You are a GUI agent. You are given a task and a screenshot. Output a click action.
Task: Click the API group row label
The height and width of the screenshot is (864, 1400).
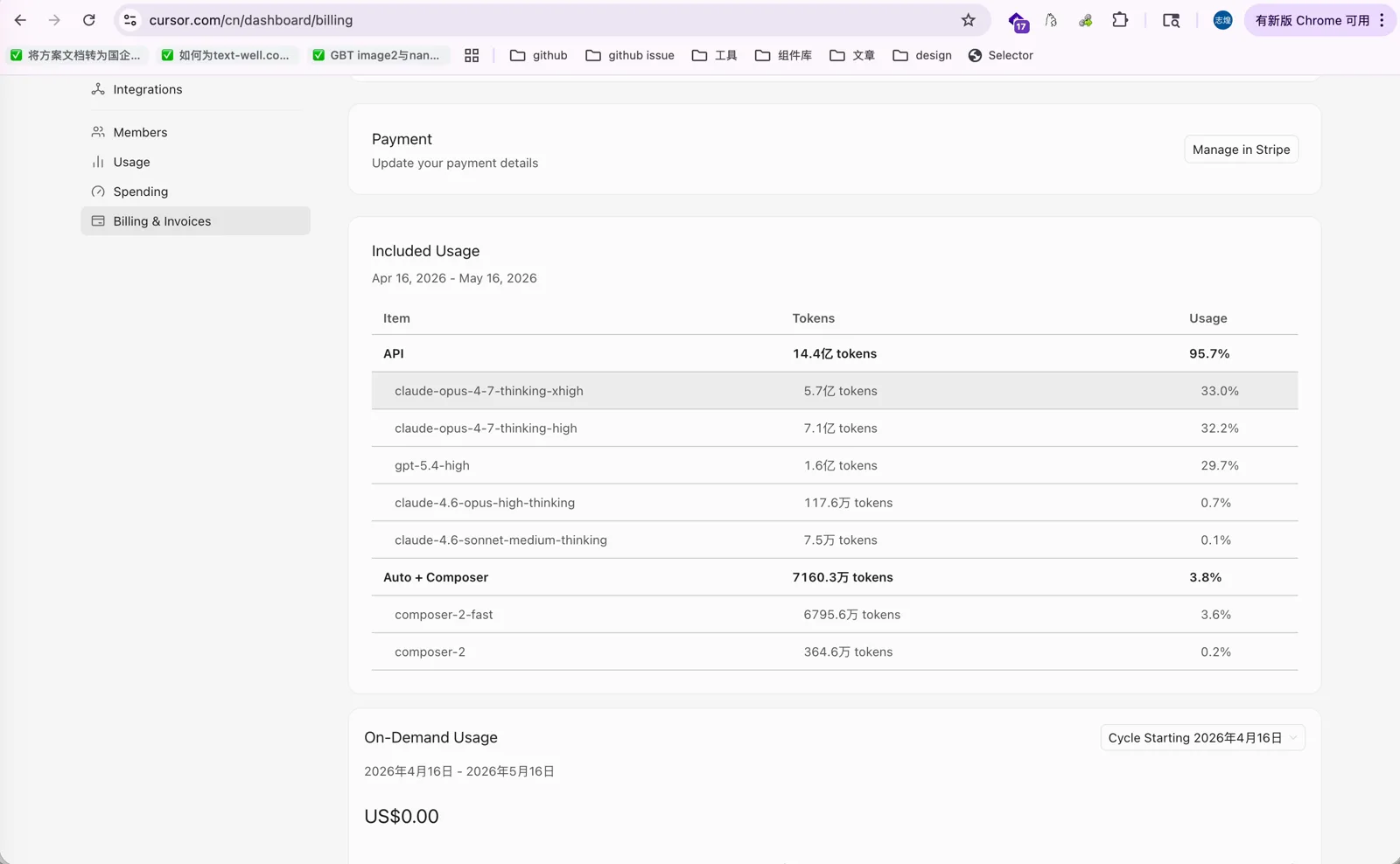[394, 353]
